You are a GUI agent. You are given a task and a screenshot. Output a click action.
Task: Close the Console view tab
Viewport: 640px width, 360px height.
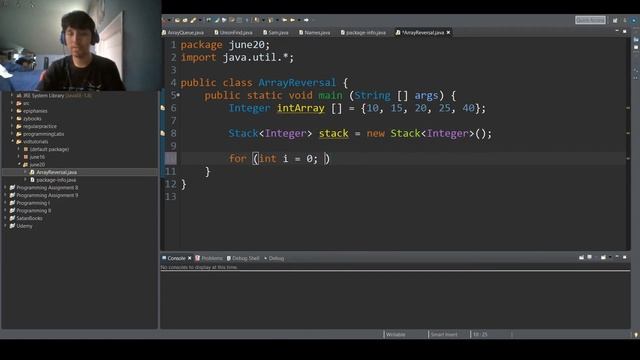point(189,258)
